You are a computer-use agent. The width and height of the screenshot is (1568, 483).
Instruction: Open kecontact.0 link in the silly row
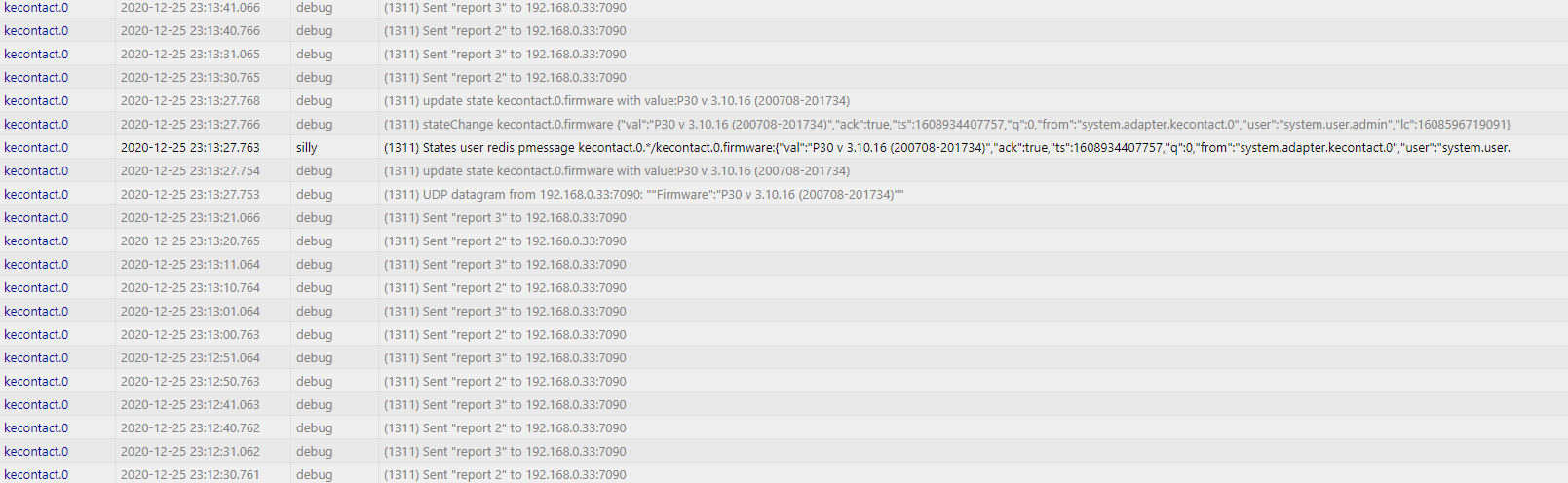click(x=36, y=148)
